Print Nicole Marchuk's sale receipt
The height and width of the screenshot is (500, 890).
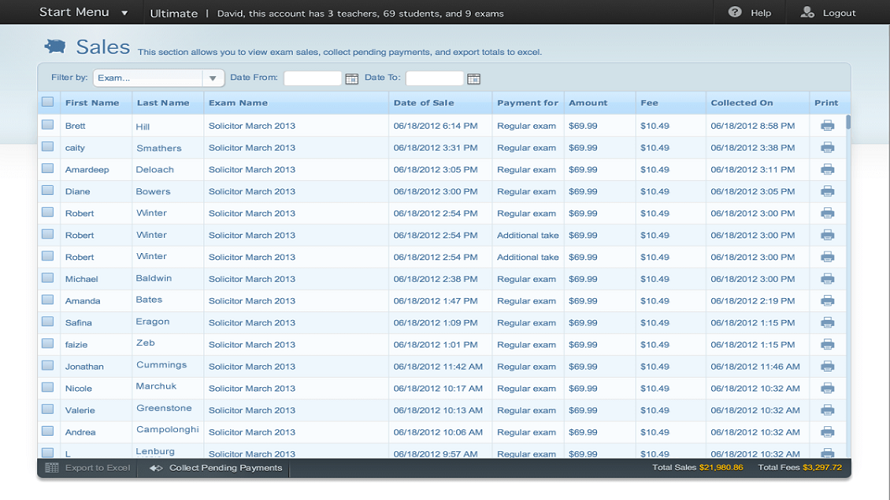(x=827, y=388)
